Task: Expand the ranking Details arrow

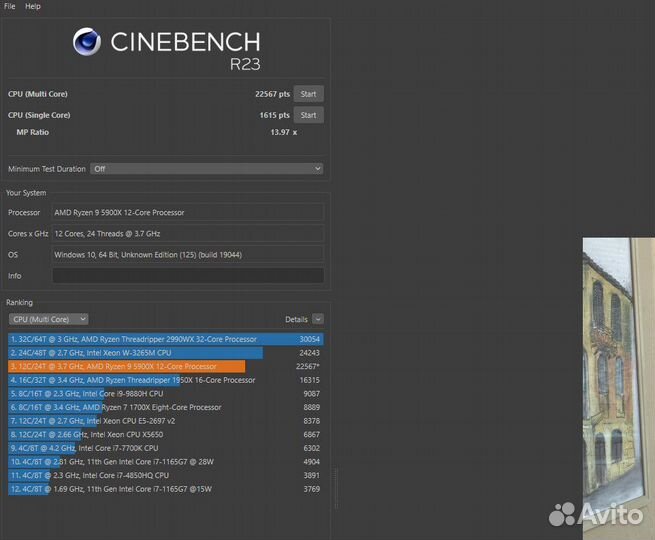Action: [x=318, y=319]
